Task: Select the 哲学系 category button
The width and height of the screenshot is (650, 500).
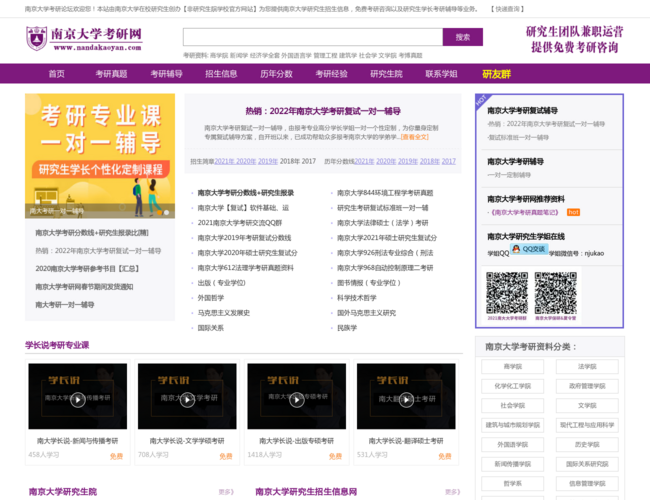Action: tap(512, 483)
